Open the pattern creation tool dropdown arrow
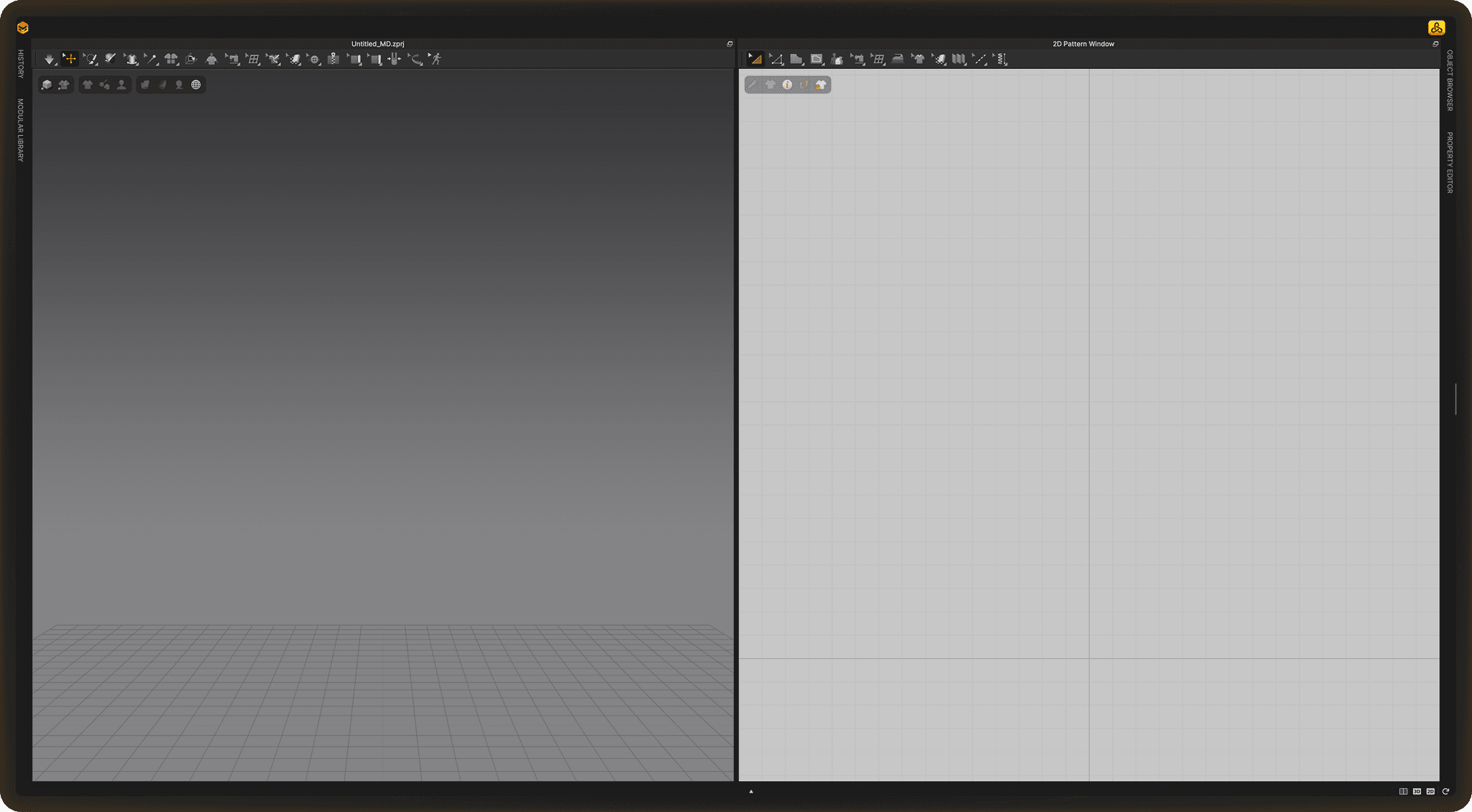The height and width of the screenshot is (812, 1472). 801,65
